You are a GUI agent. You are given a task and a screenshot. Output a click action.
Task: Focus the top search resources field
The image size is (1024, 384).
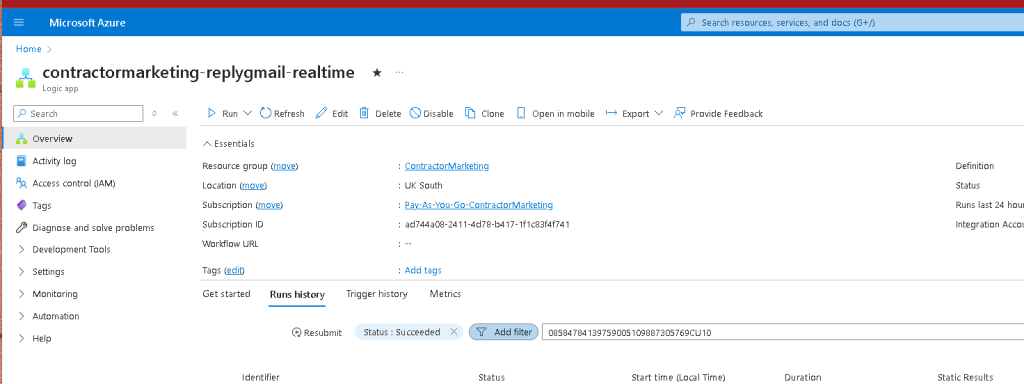click(x=852, y=22)
